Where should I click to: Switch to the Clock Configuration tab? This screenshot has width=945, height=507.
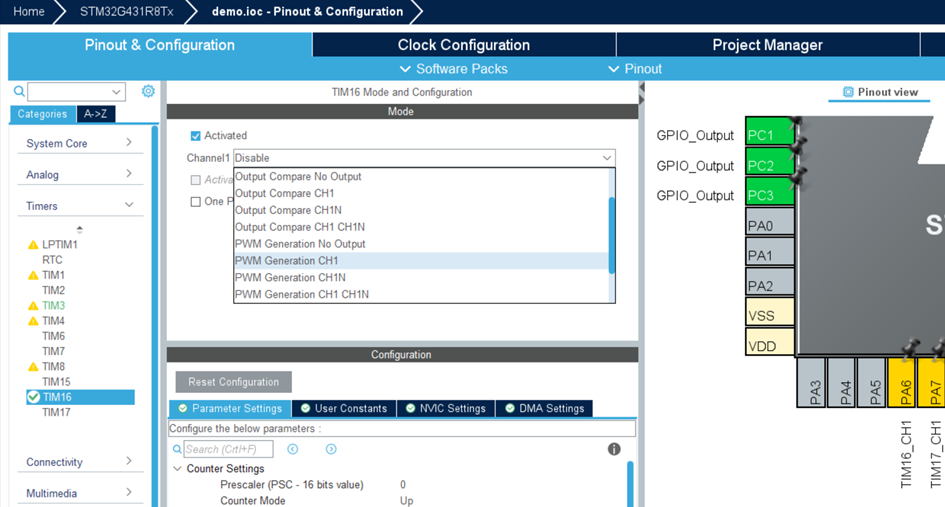click(463, 45)
